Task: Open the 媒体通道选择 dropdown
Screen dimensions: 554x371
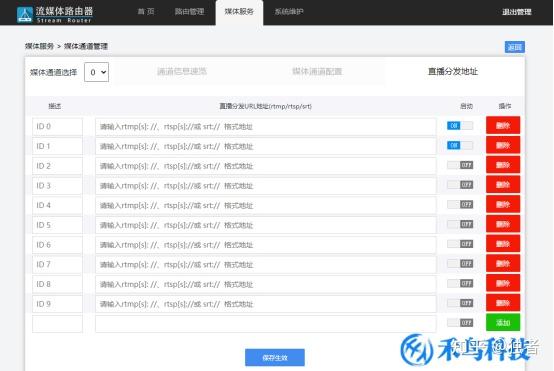Action: tap(96, 72)
